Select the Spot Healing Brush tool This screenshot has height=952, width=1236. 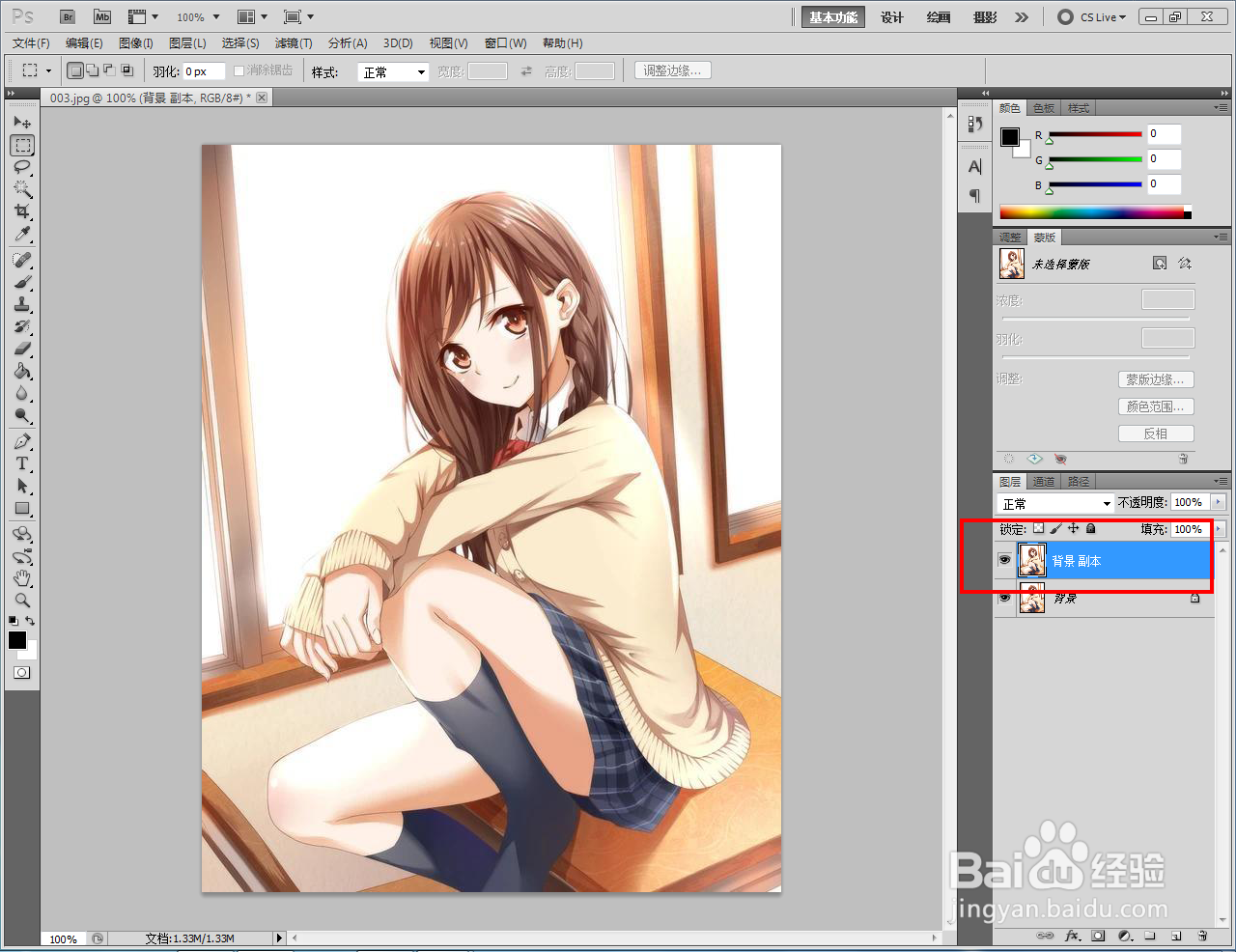(22, 261)
